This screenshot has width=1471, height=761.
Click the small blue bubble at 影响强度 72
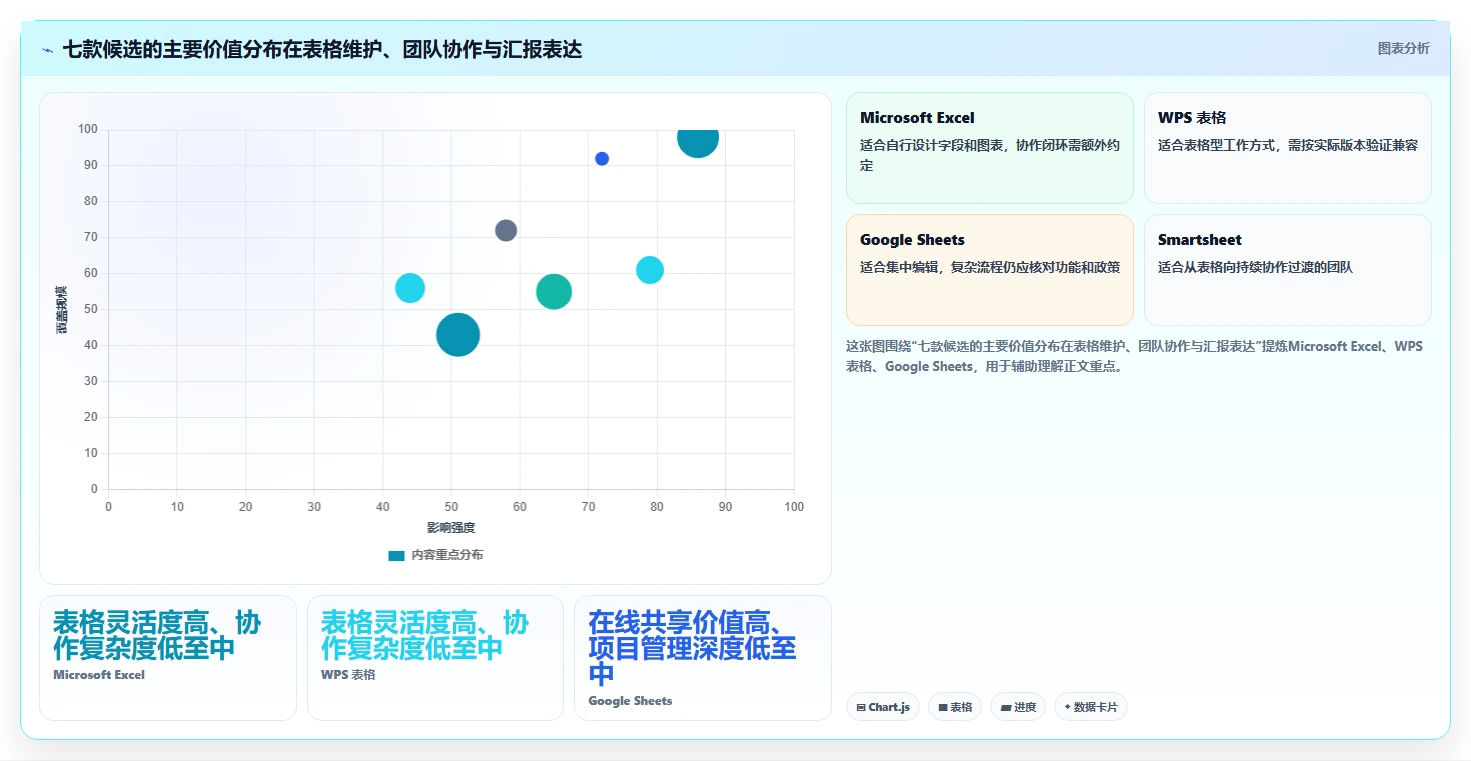click(602, 159)
